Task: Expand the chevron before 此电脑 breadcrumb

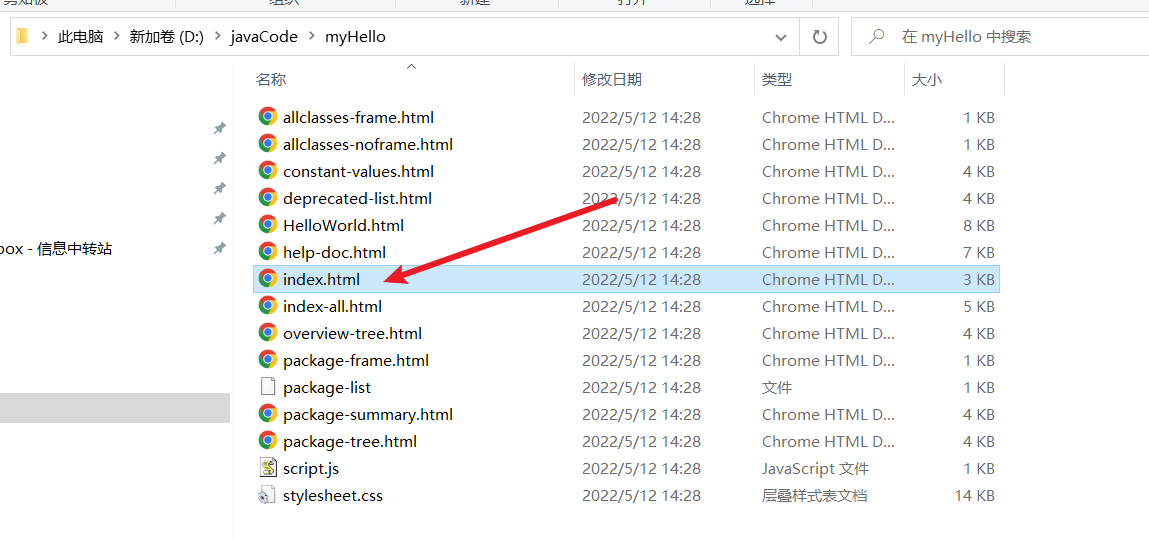Action: coord(45,36)
